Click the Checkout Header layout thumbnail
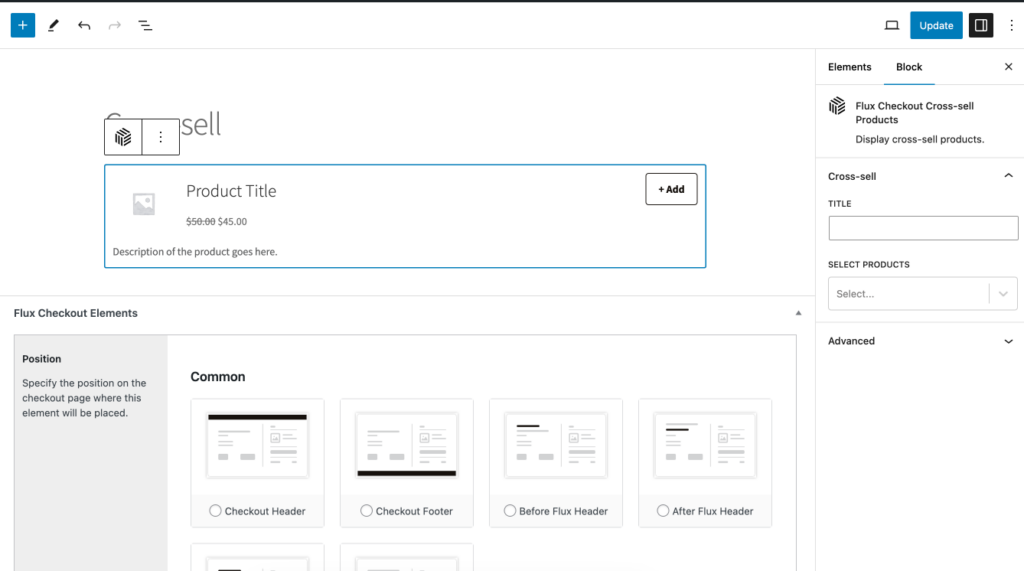The width and height of the screenshot is (1024, 571). (x=257, y=445)
